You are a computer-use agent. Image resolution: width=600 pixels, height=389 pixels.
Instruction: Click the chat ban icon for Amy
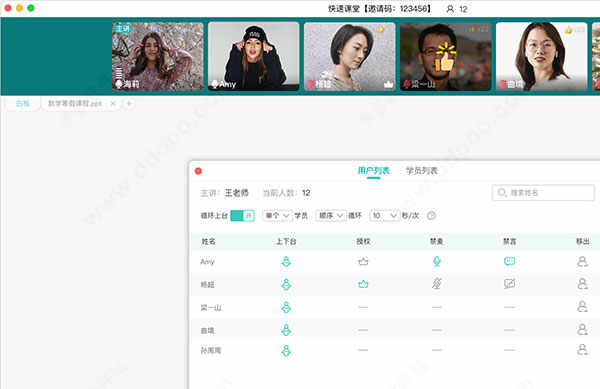509,261
